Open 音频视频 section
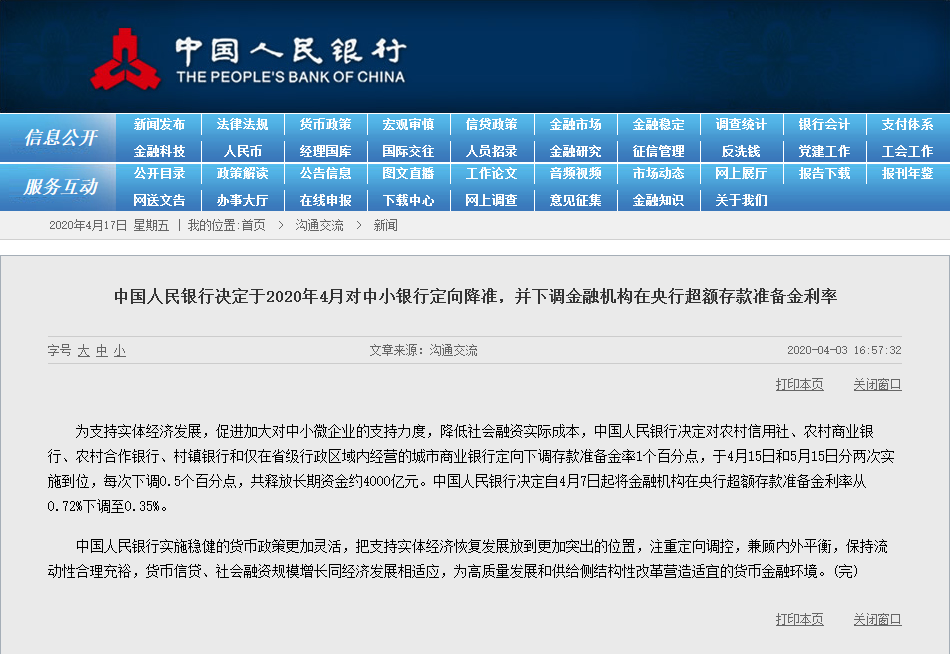 pyautogui.click(x=576, y=173)
